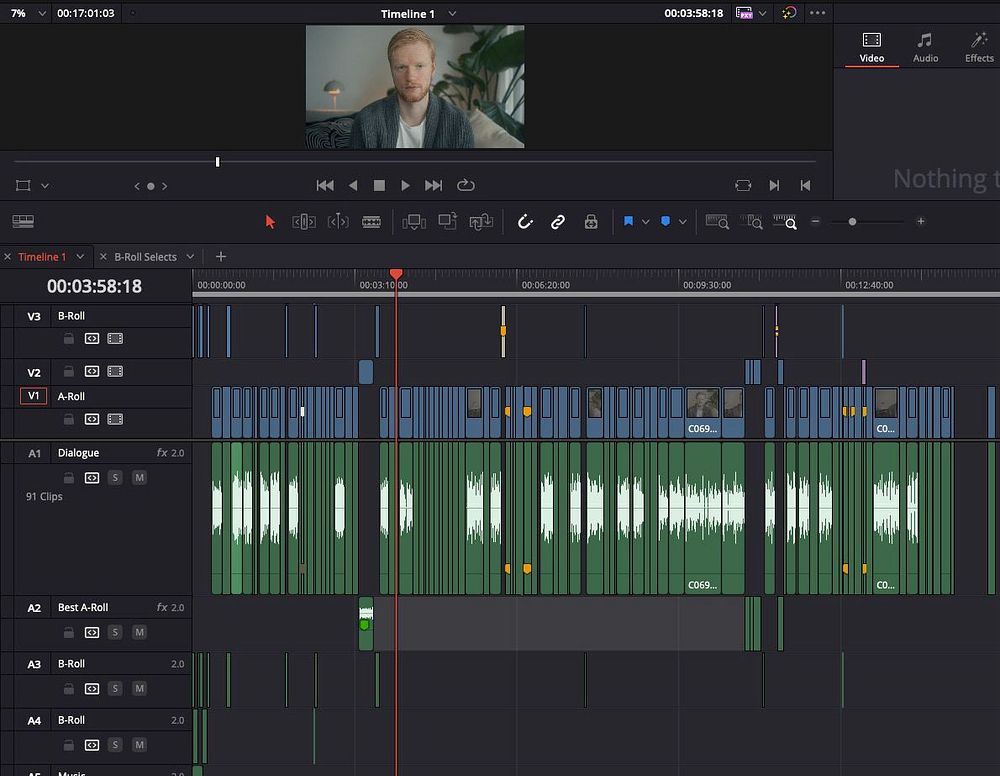The height and width of the screenshot is (776, 1000).
Task: Activate the Blade edit mode tool
Action: 371,222
